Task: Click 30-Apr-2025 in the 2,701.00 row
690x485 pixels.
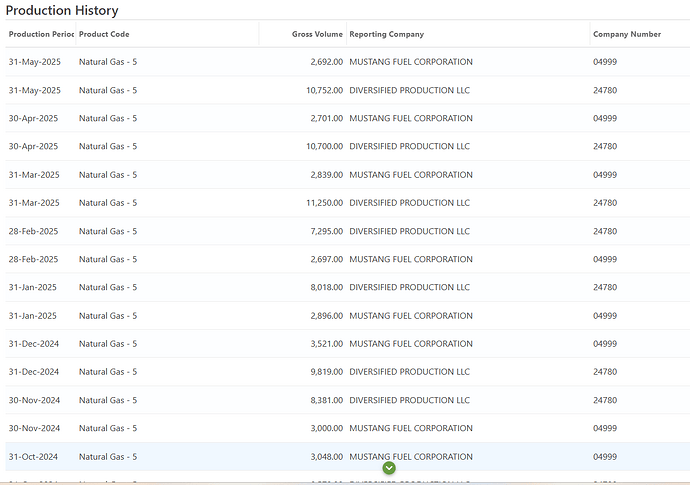Action: [x=33, y=118]
